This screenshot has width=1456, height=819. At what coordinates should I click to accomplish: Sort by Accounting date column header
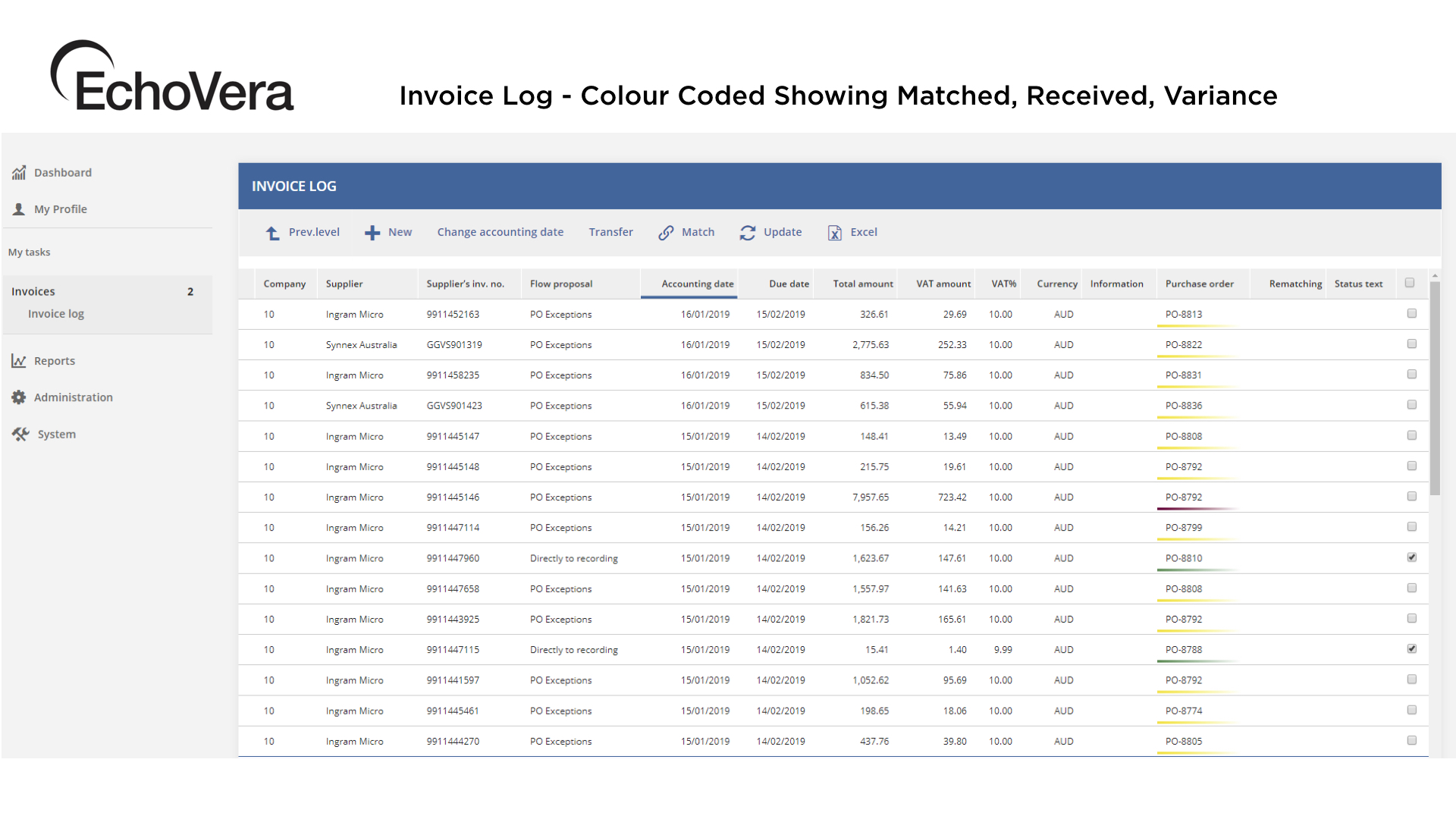pyautogui.click(x=697, y=284)
